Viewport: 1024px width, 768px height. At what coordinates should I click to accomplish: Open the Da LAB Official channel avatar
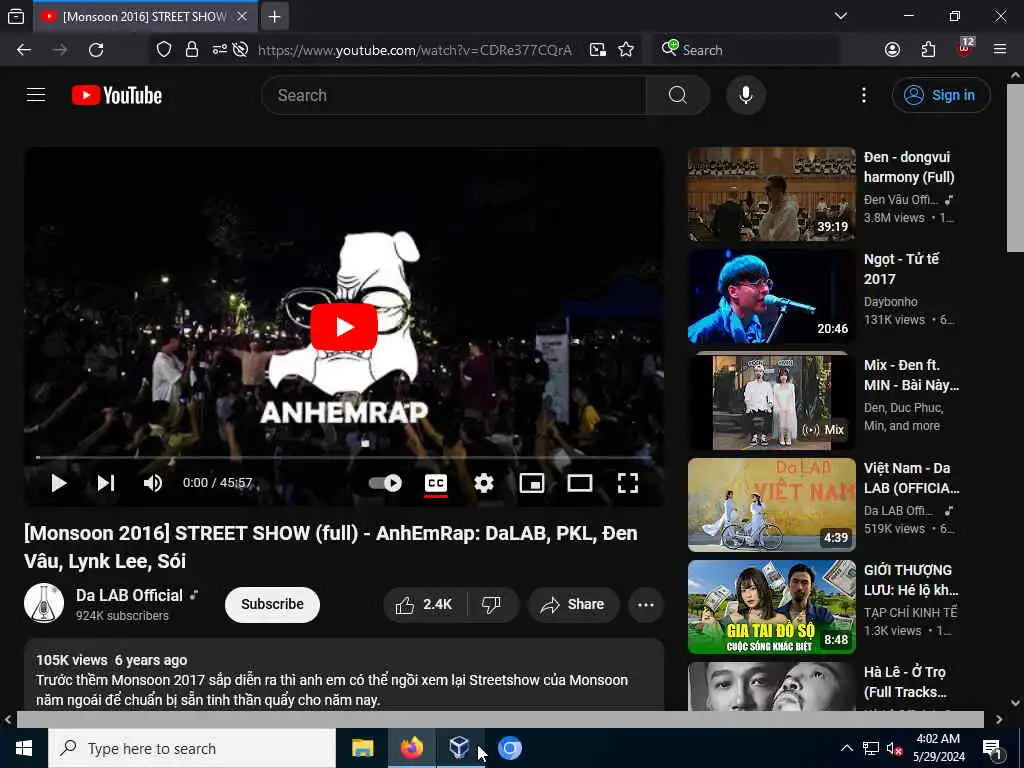tap(44, 603)
